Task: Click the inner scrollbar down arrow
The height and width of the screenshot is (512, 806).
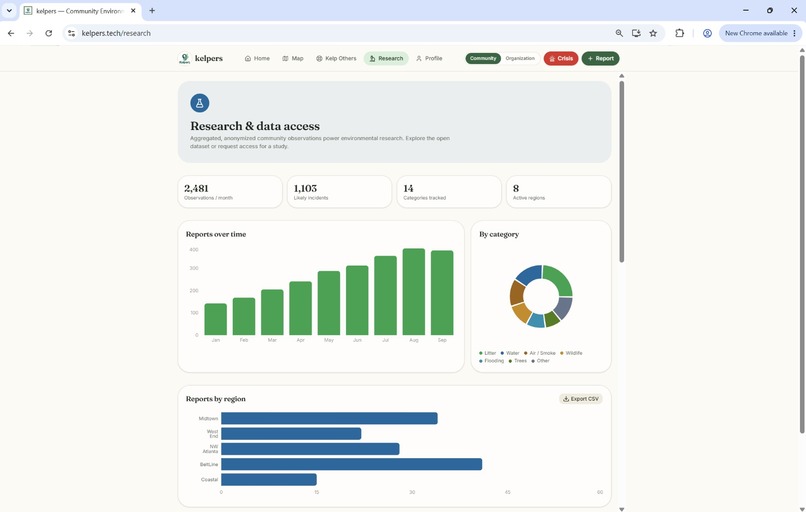Action: (x=621, y=509)
